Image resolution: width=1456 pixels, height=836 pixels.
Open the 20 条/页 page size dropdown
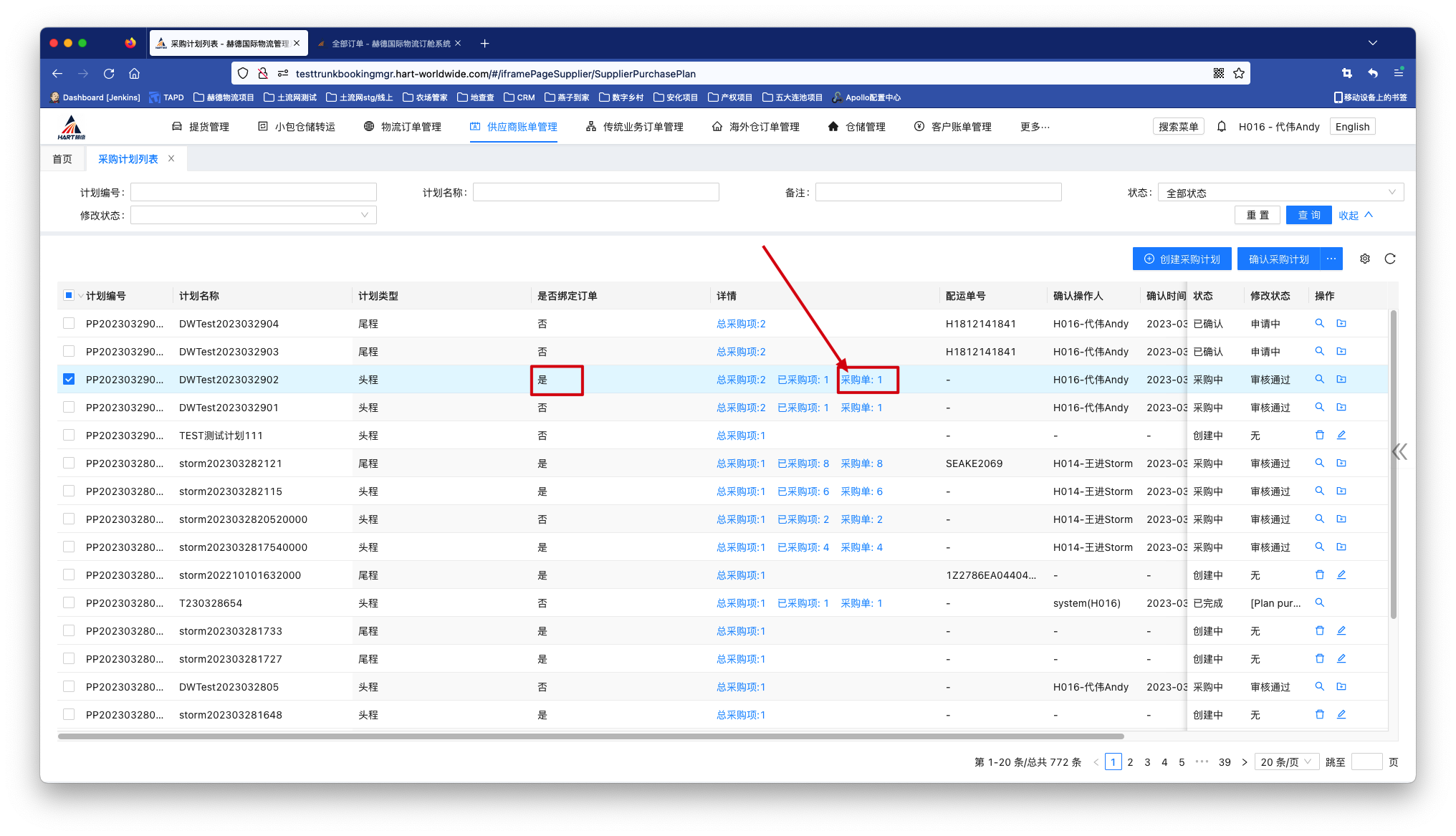click(x=1286, y=761)
